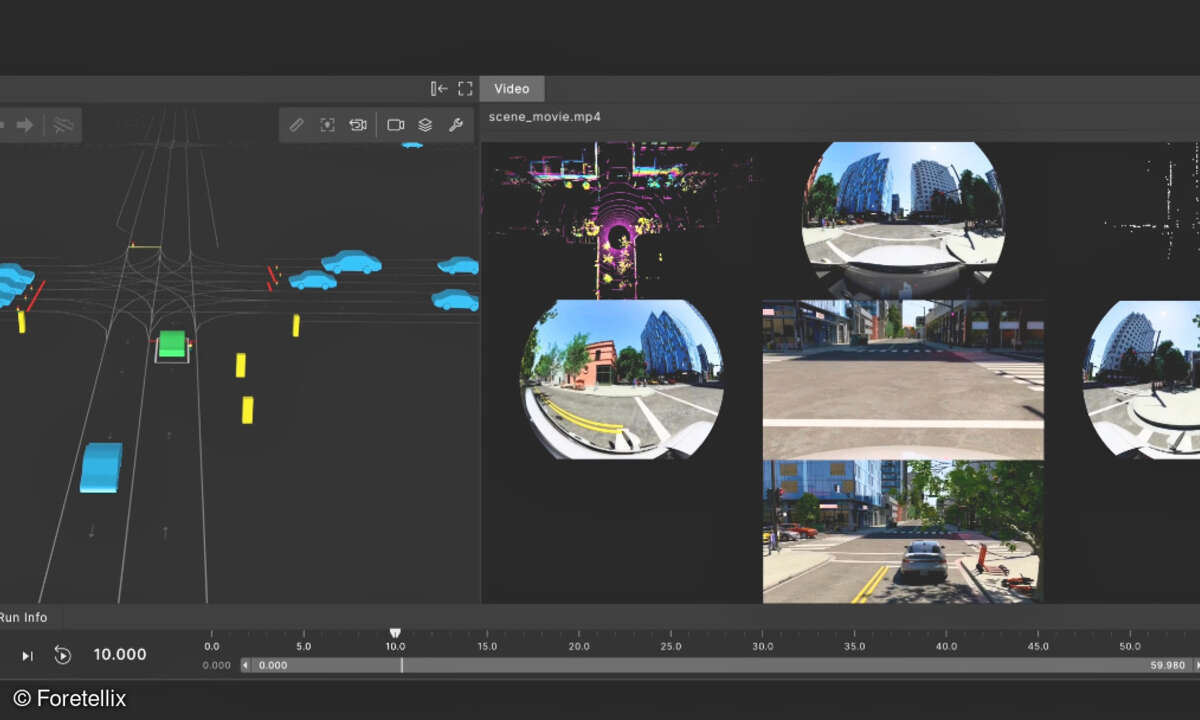Open the Run Info tab
The height and width of the screenshot is (720, 1200).
23,617
